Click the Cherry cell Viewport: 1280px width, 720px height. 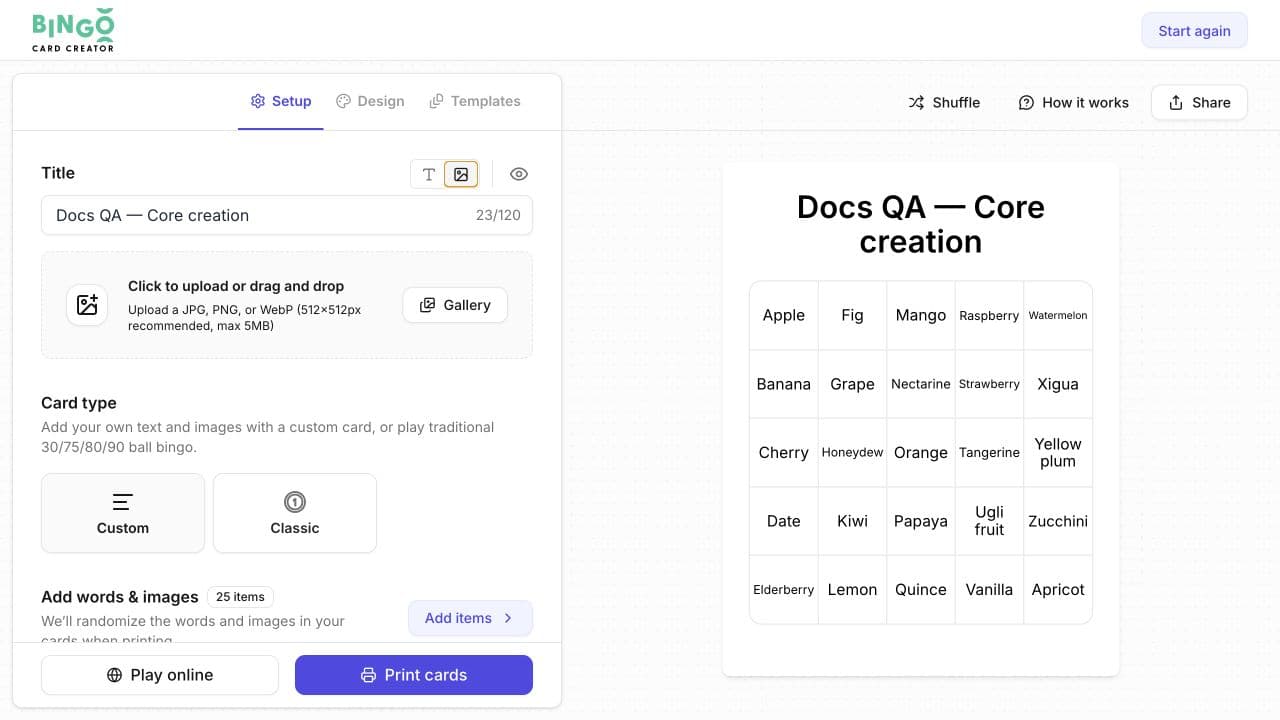pos(784,452)
